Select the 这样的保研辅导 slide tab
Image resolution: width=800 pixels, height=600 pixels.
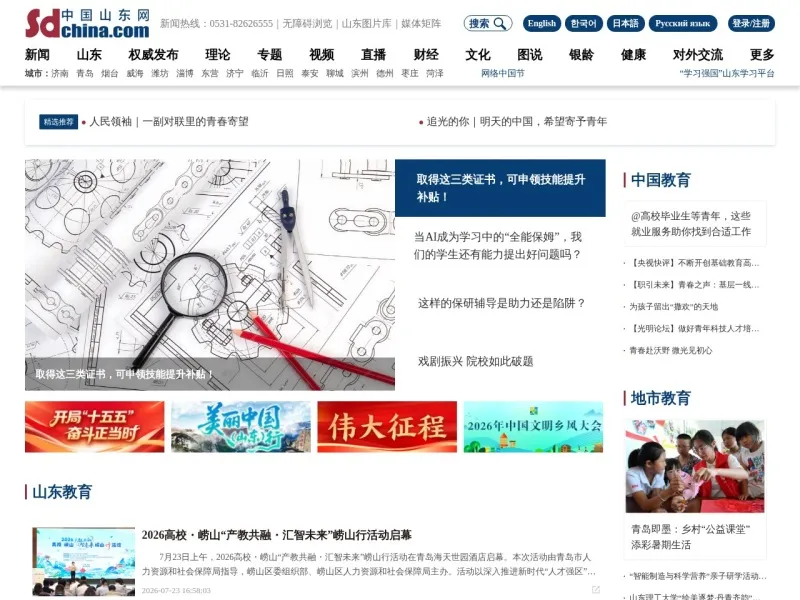tap(501, 304)
